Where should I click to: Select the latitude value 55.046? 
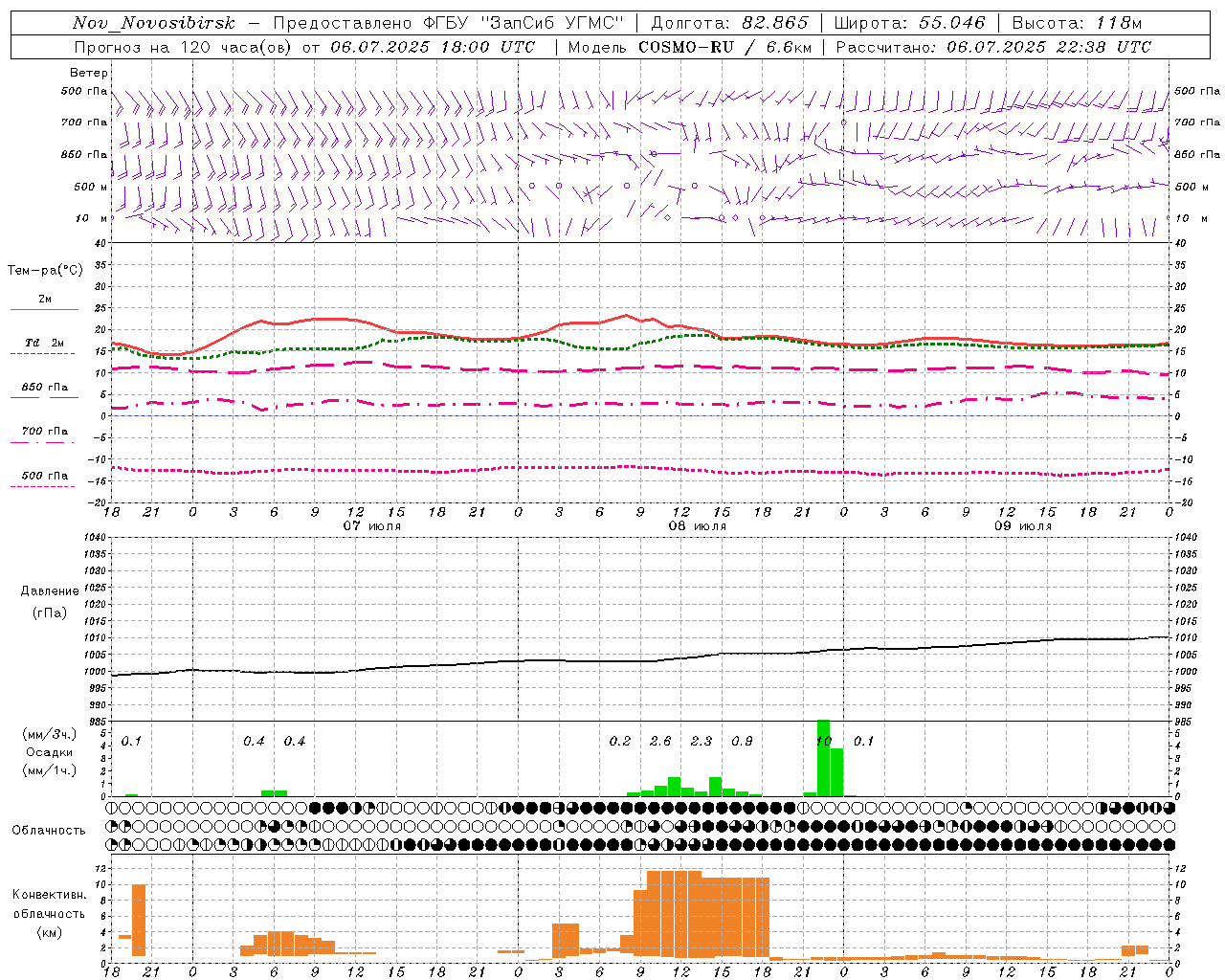coord(952,23)
